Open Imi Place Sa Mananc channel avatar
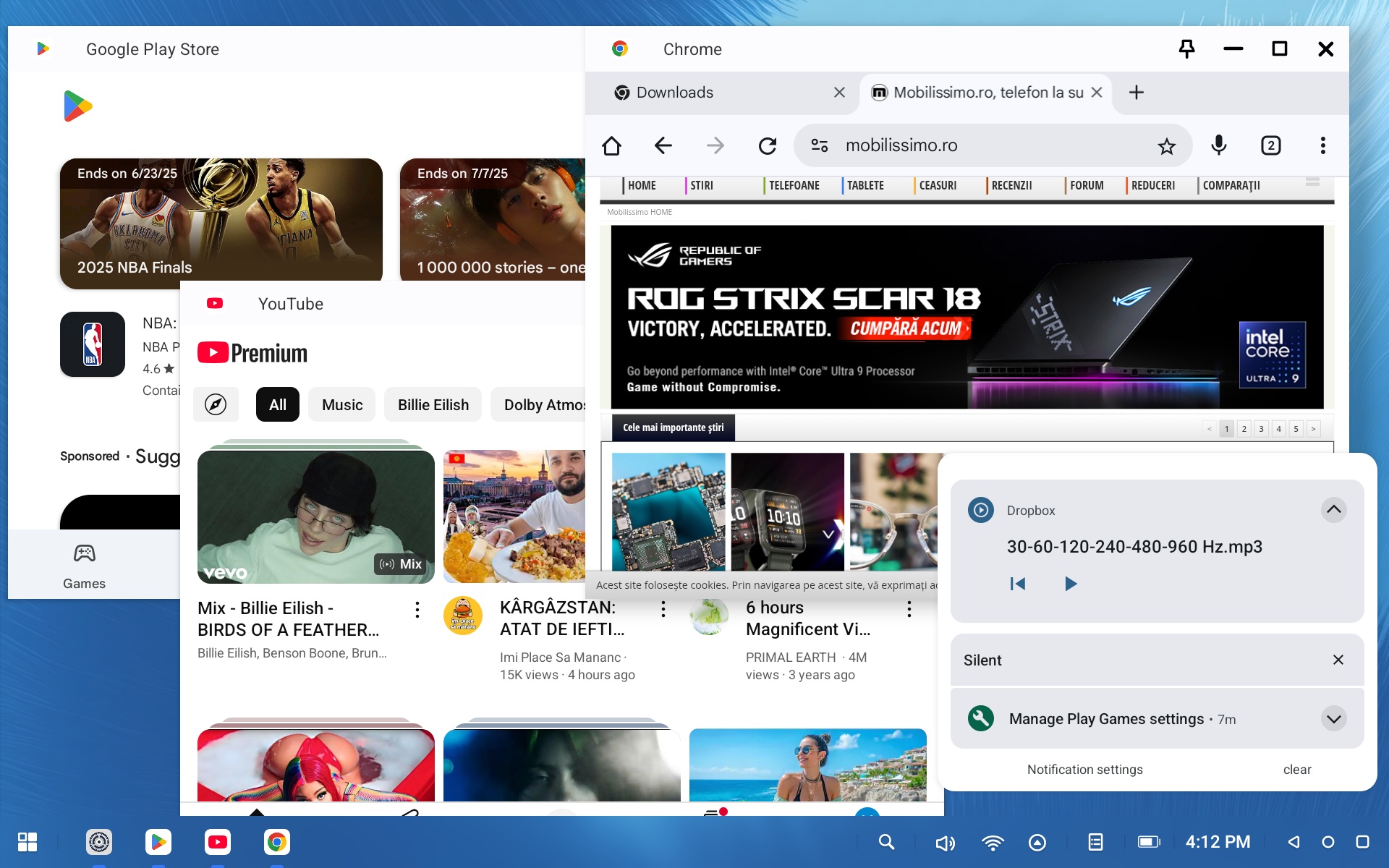Viewport: 1389px width, 868px height. pyautogui.click(x=463, y=616)
